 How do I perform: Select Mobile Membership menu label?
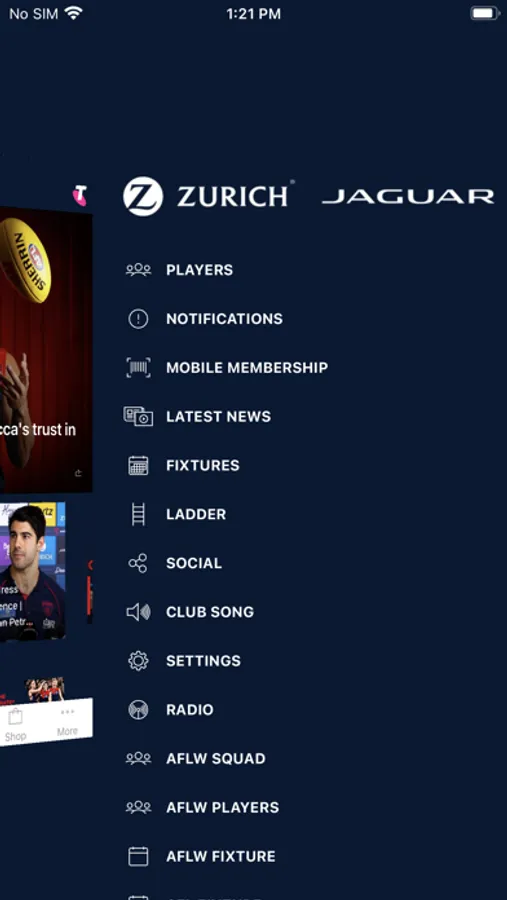pos(247,367)
